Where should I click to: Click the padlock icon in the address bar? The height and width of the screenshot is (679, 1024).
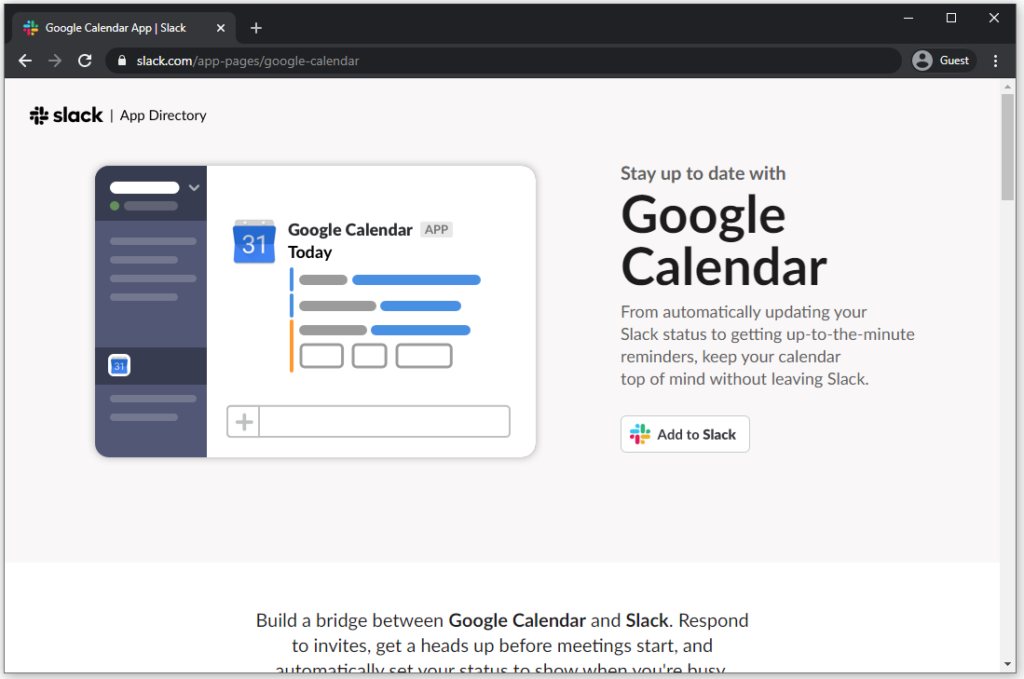click(x=121, y=60)
